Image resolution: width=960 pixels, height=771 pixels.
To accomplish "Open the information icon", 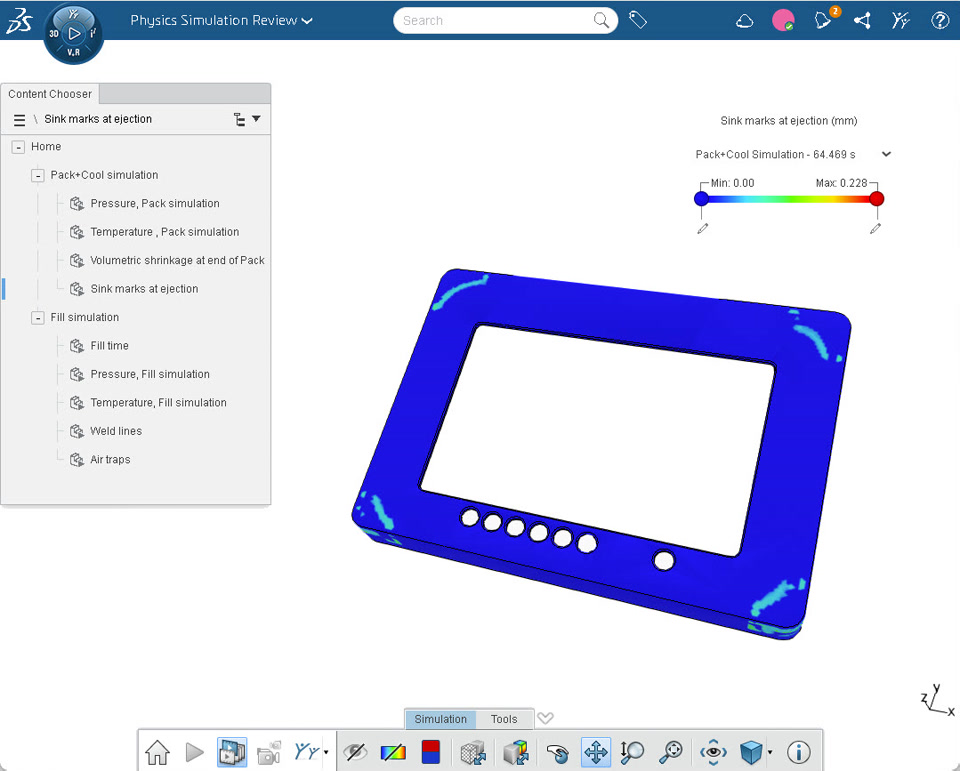I will point(799,752).
